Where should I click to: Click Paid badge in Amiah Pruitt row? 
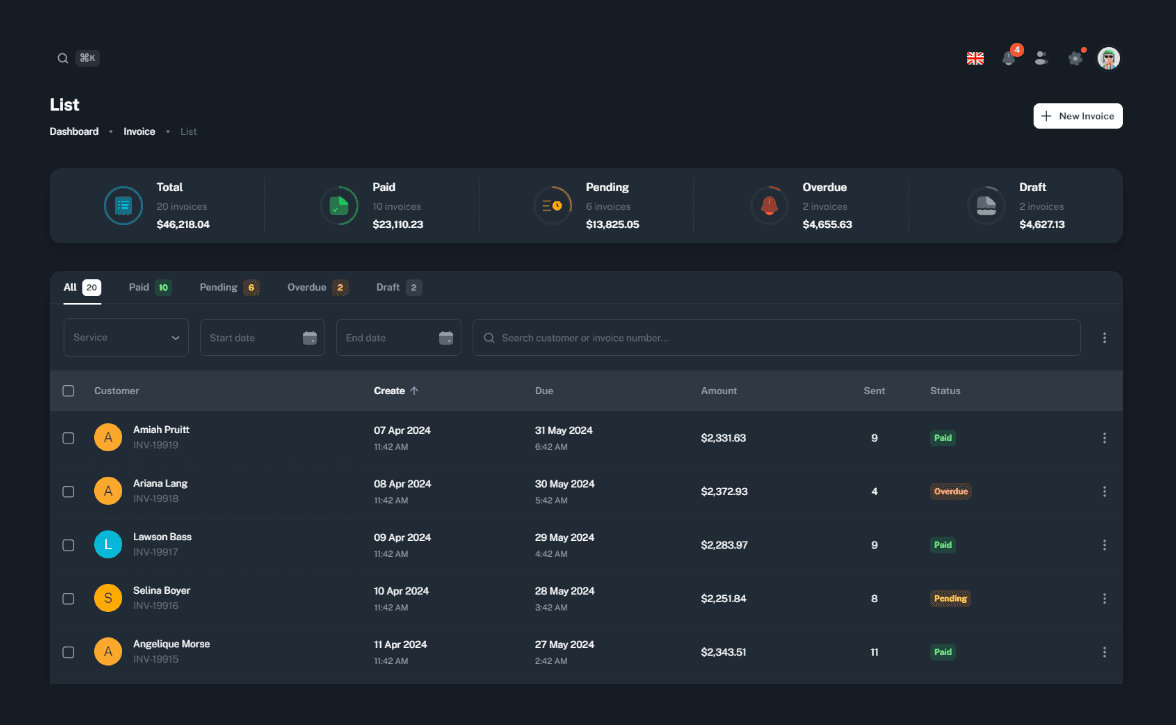(943, 438)
